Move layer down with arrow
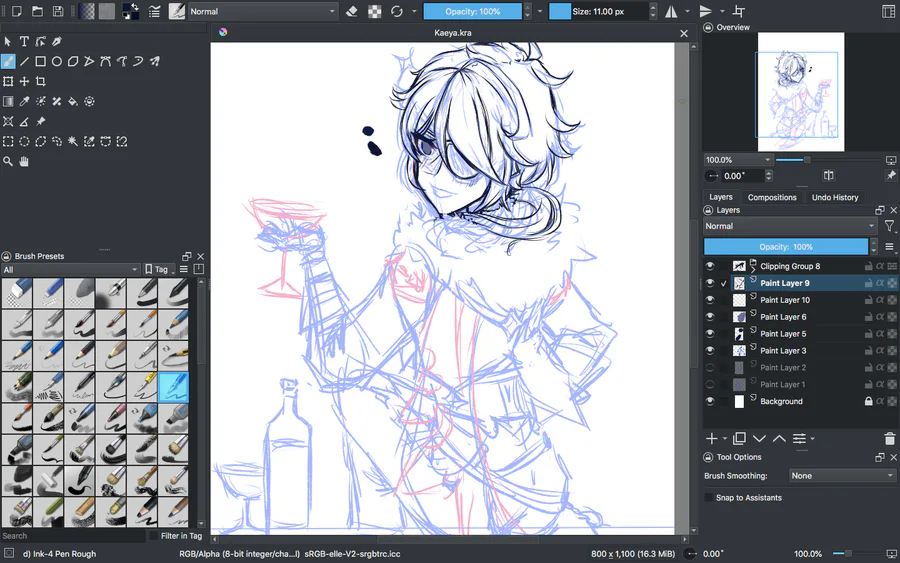 click(x=759, y=438)
